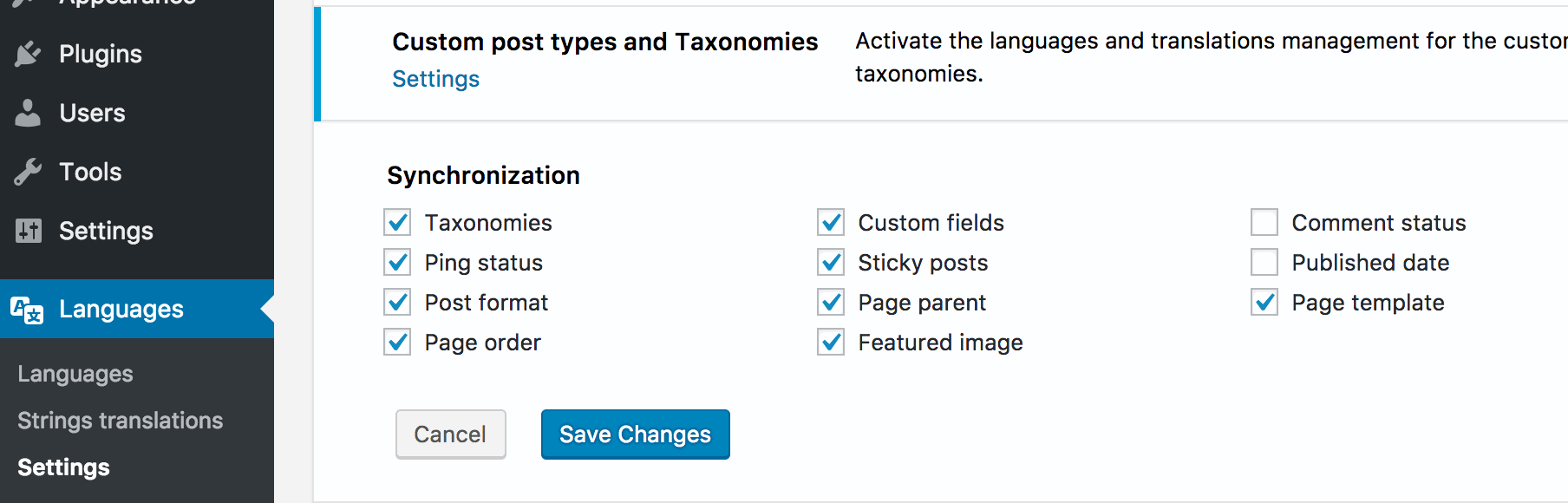
Task: Open Strings translations from the sidebar
Action: (120, 420)
